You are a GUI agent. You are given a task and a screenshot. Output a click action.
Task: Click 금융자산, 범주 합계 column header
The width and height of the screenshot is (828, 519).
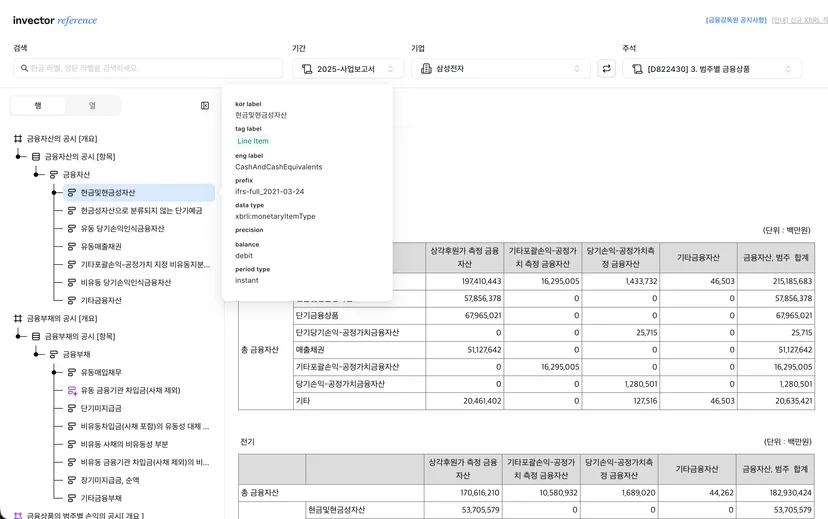[x=776, y=258]
